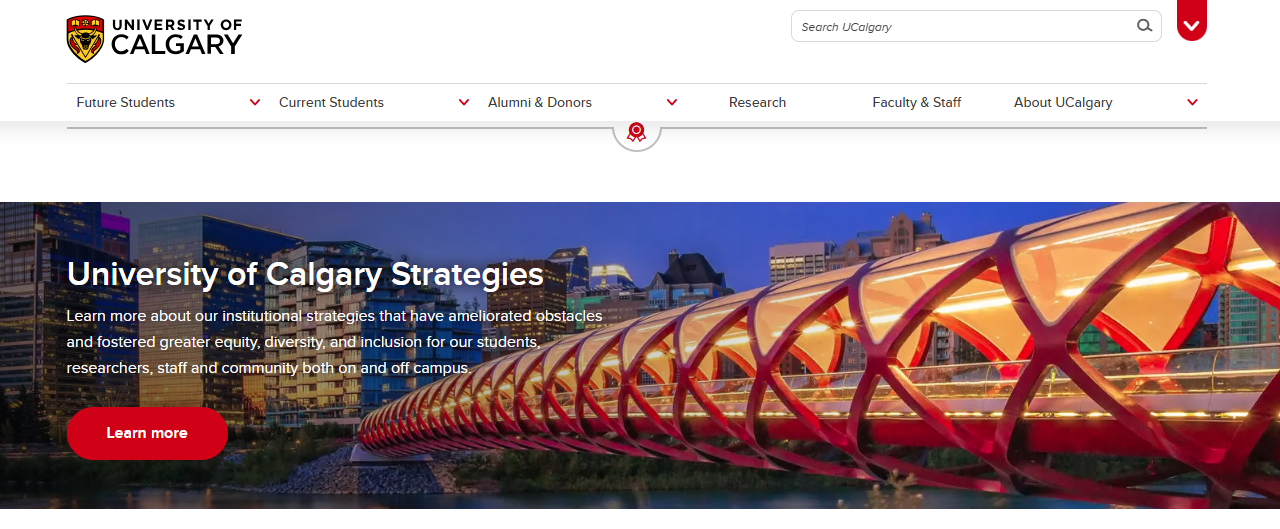Focus the Search UCalgary input field
This screenshot has width=1280, height=529.
[x=965, y=26]
